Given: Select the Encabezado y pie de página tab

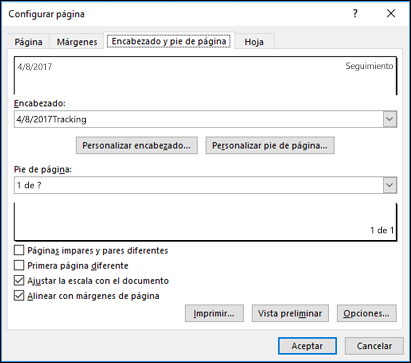Looking at the screenshot, I should click(x=169, y=41).
